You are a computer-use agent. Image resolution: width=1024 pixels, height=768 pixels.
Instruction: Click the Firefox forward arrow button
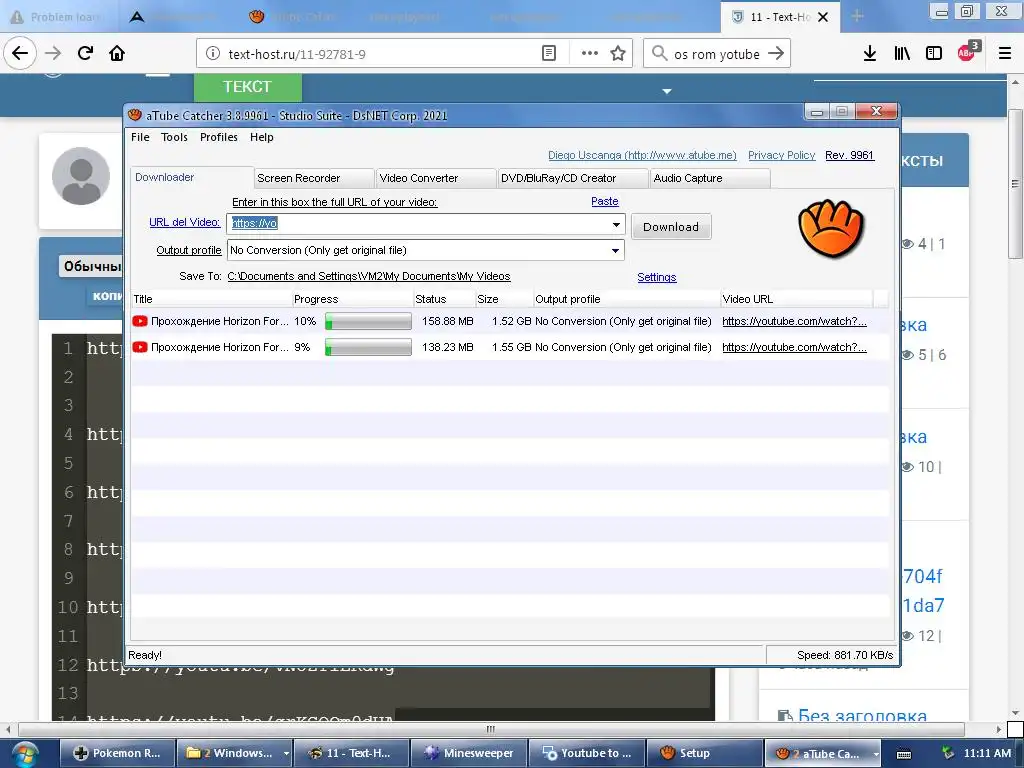[x=53, y=54]
